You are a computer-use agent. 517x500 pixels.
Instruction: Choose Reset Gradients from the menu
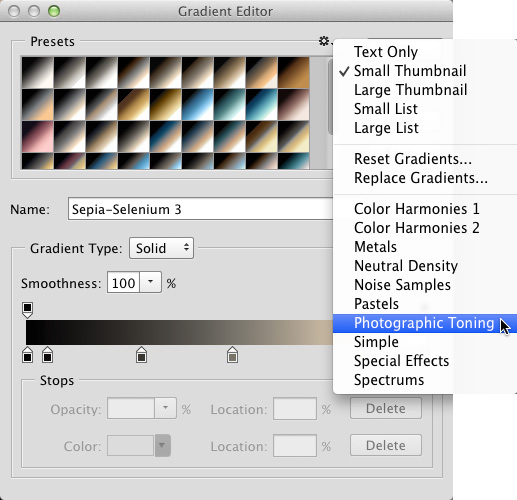tap(413, 159)
